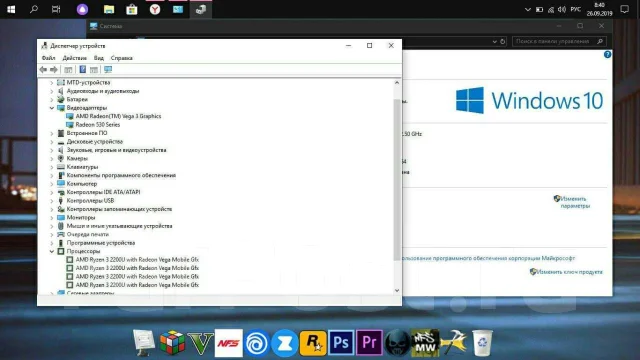Launch Premiere Pro from the dock
This screenshot has height=360, width=640.
point(369,343)
